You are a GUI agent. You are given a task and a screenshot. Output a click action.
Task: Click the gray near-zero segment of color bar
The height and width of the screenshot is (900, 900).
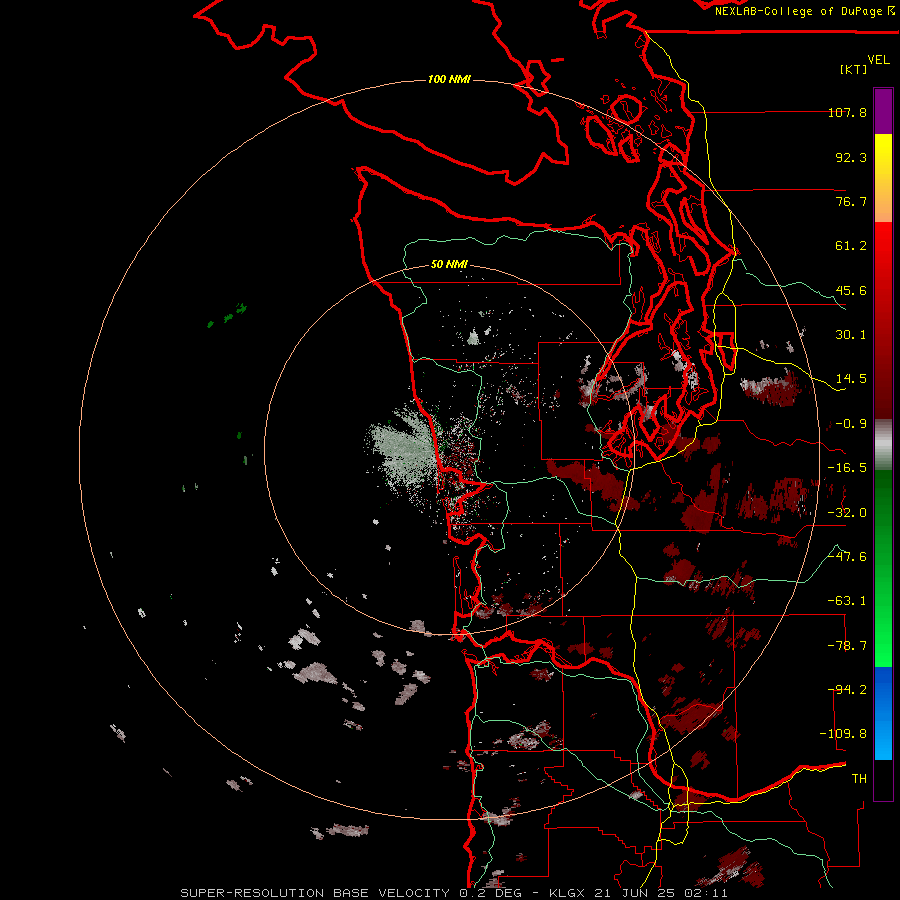883,445
